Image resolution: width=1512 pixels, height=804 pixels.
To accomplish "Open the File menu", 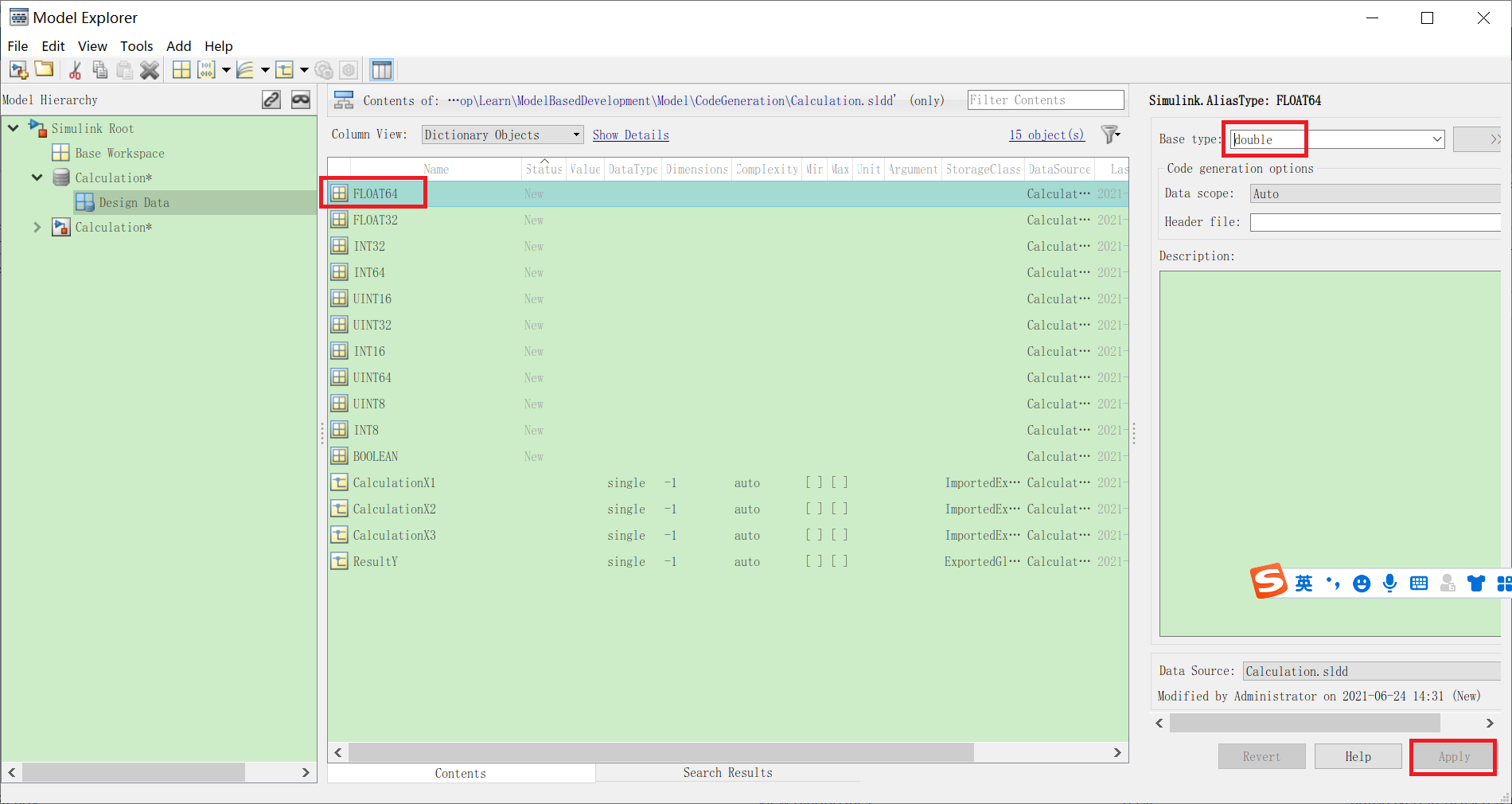I will (x=18, y=46).
